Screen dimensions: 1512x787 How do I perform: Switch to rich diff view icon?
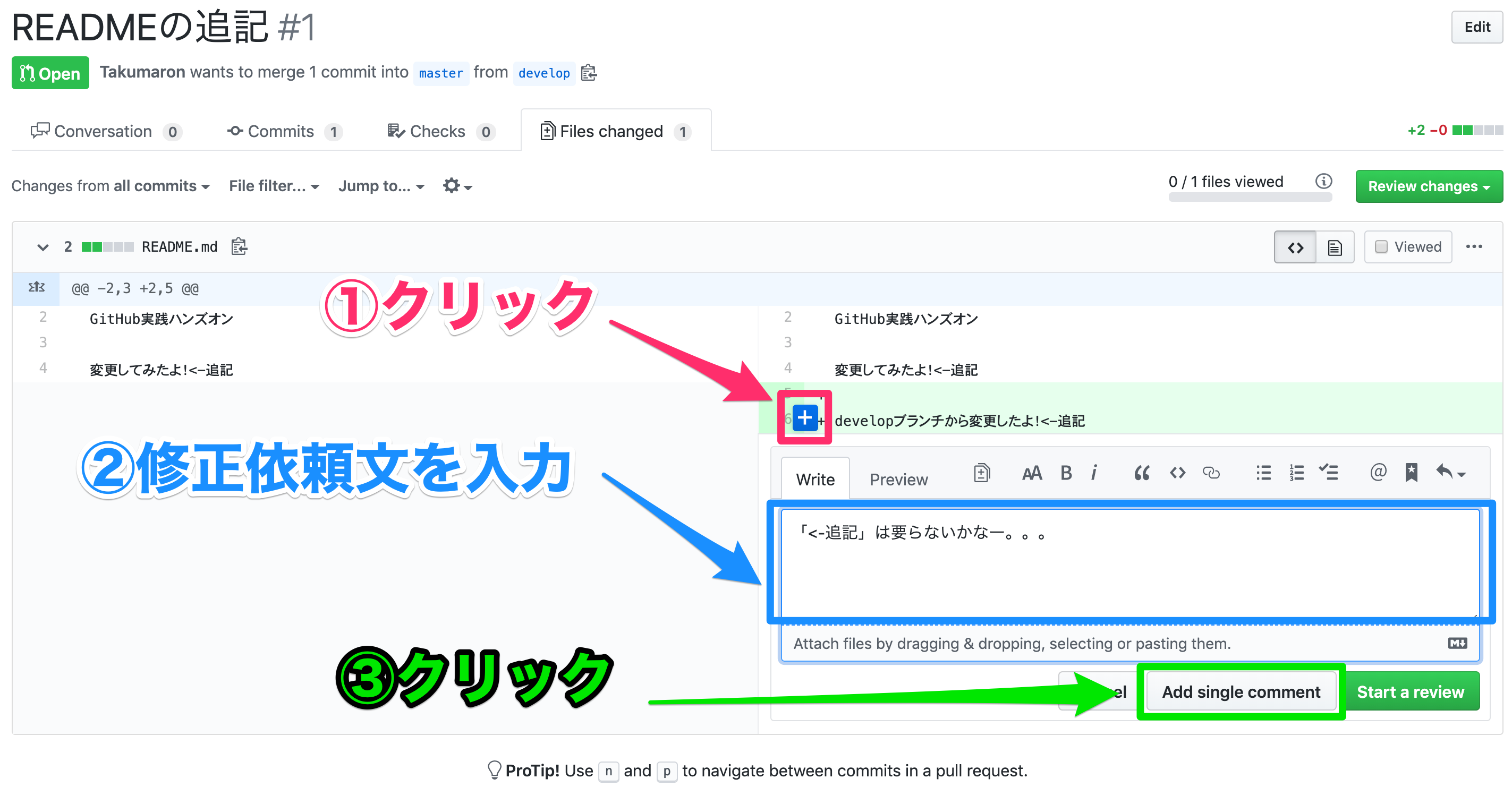[x=1335, y=247]
